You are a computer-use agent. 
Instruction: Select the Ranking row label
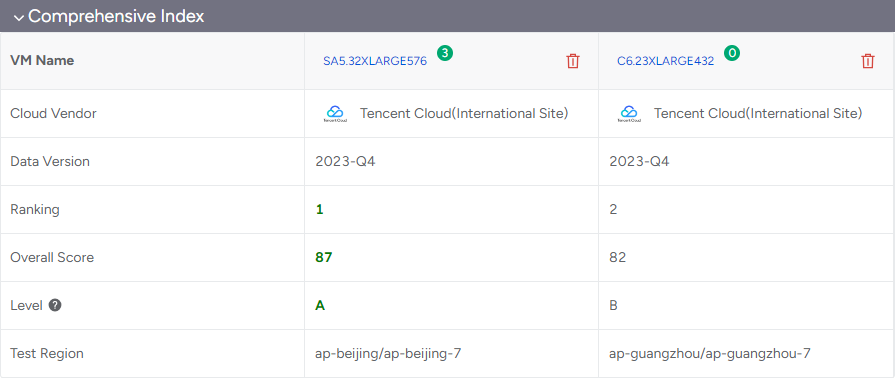click(35, 210)
